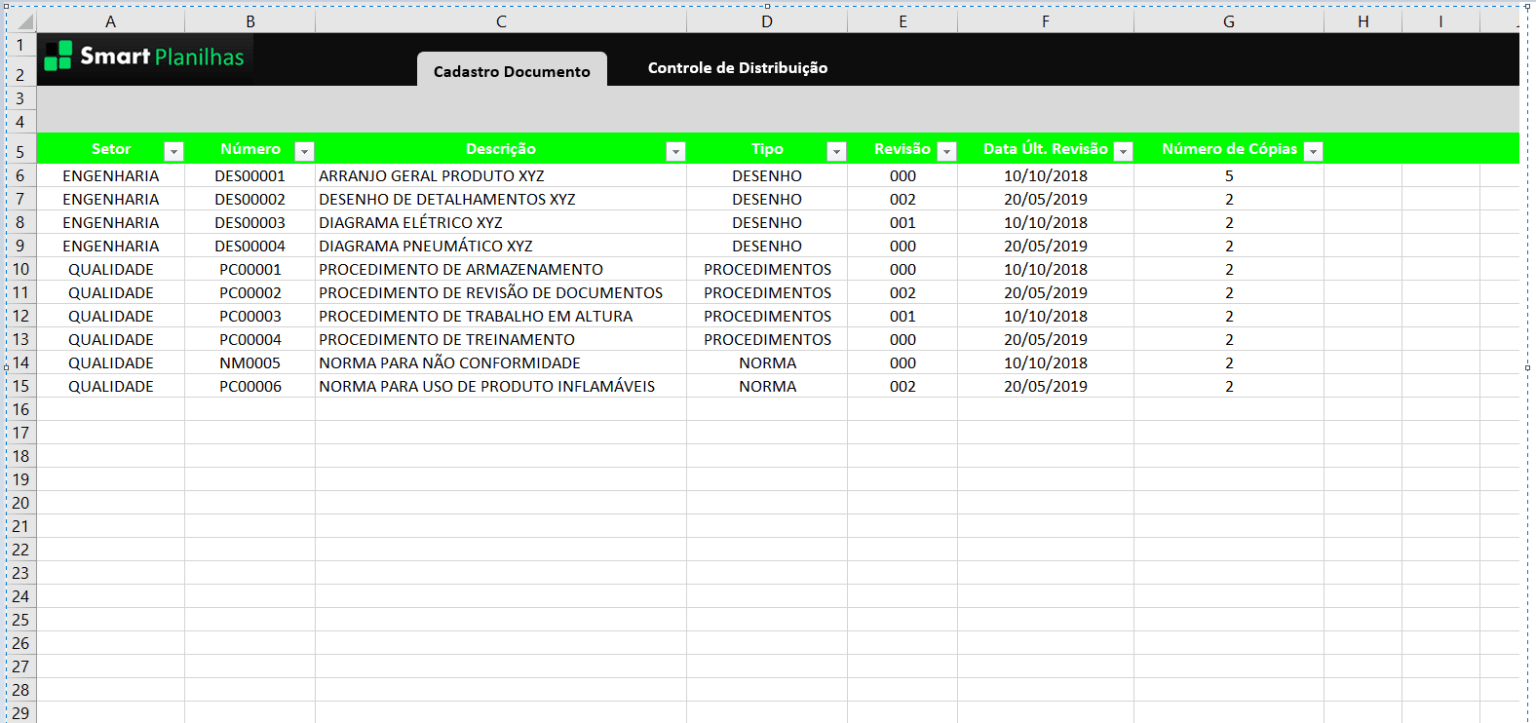Viewport: 1536px width, 723px height.
Task: Open the Setor filter dropdown
Action: pos(174,151)
